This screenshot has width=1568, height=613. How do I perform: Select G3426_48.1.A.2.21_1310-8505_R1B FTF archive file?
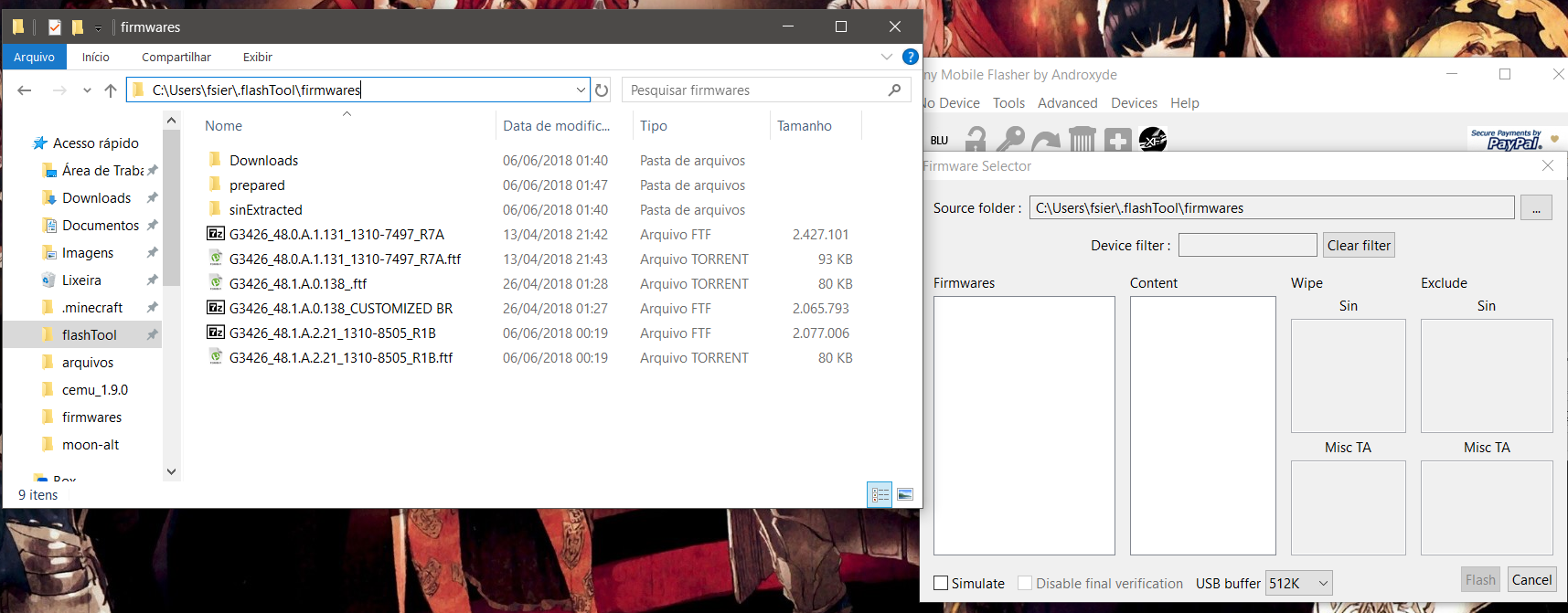[x=332, y=333]
